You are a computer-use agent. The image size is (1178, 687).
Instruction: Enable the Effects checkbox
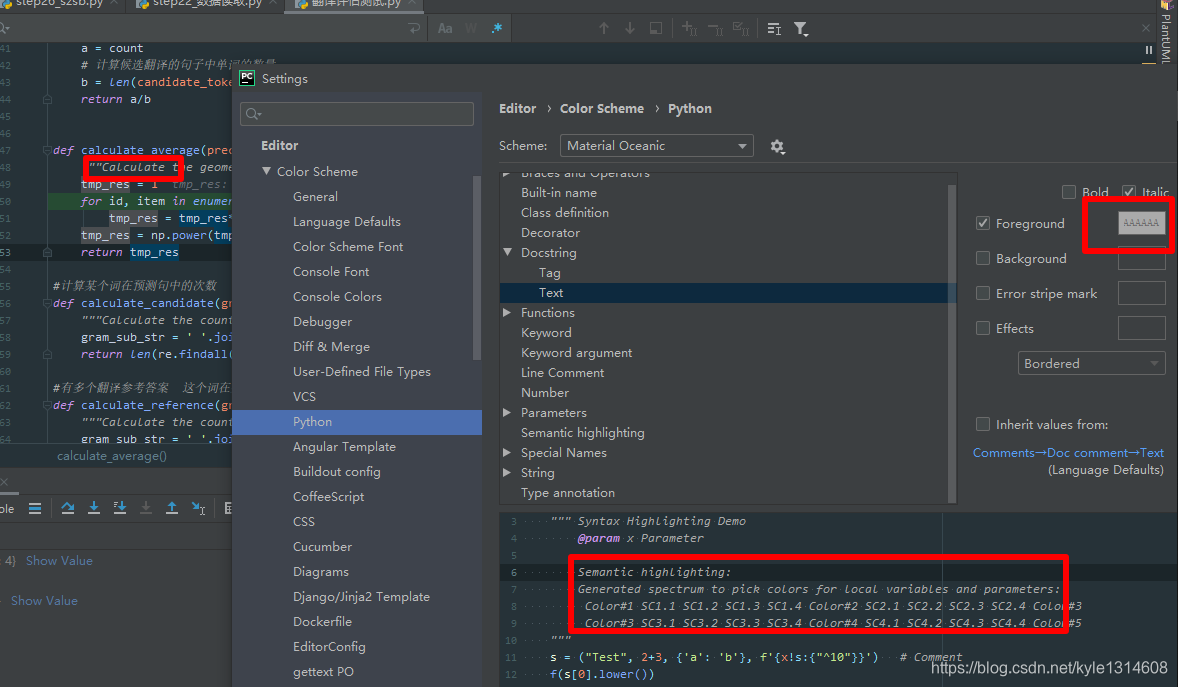pyautogui.click(x=983, y=328)
